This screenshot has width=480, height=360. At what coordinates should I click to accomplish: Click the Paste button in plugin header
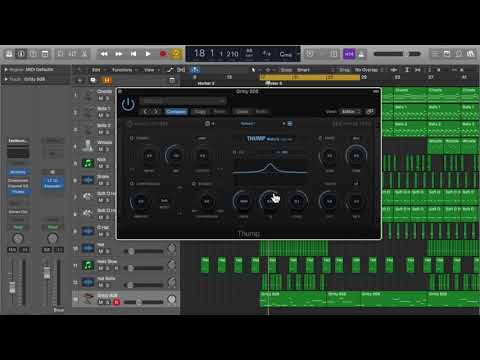click(x=219, y=111)
